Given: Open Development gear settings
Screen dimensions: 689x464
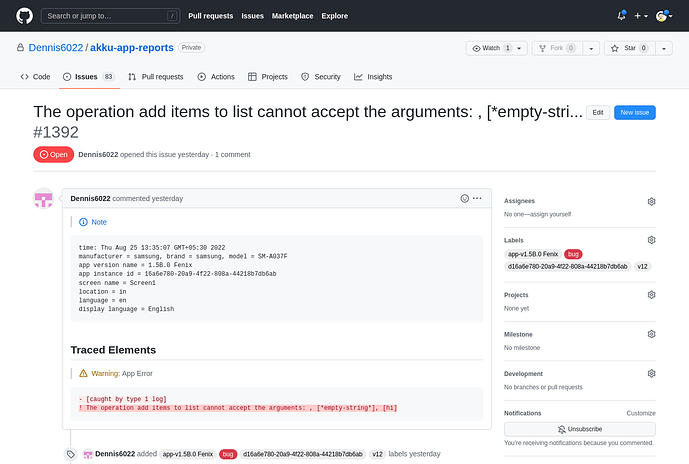Looking at the screenshot, I should click(651, 374).
